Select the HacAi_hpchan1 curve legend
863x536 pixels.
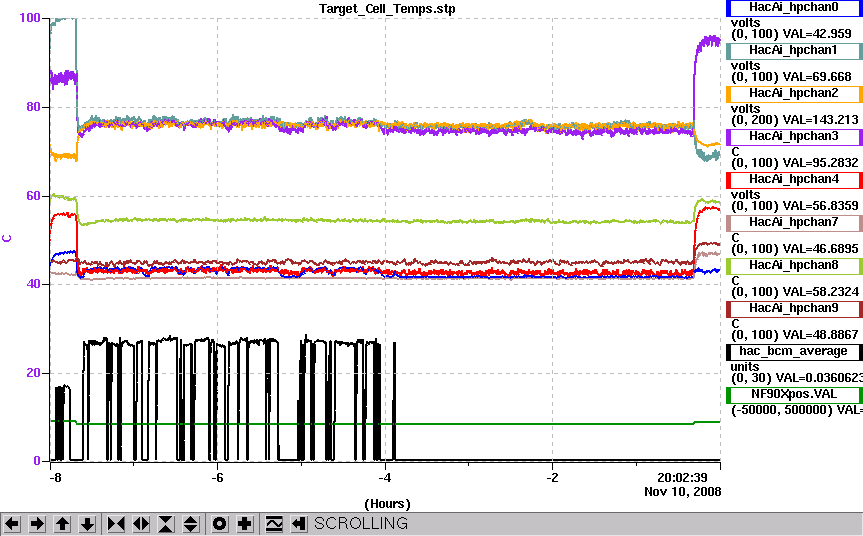click(x=794, y=51)
